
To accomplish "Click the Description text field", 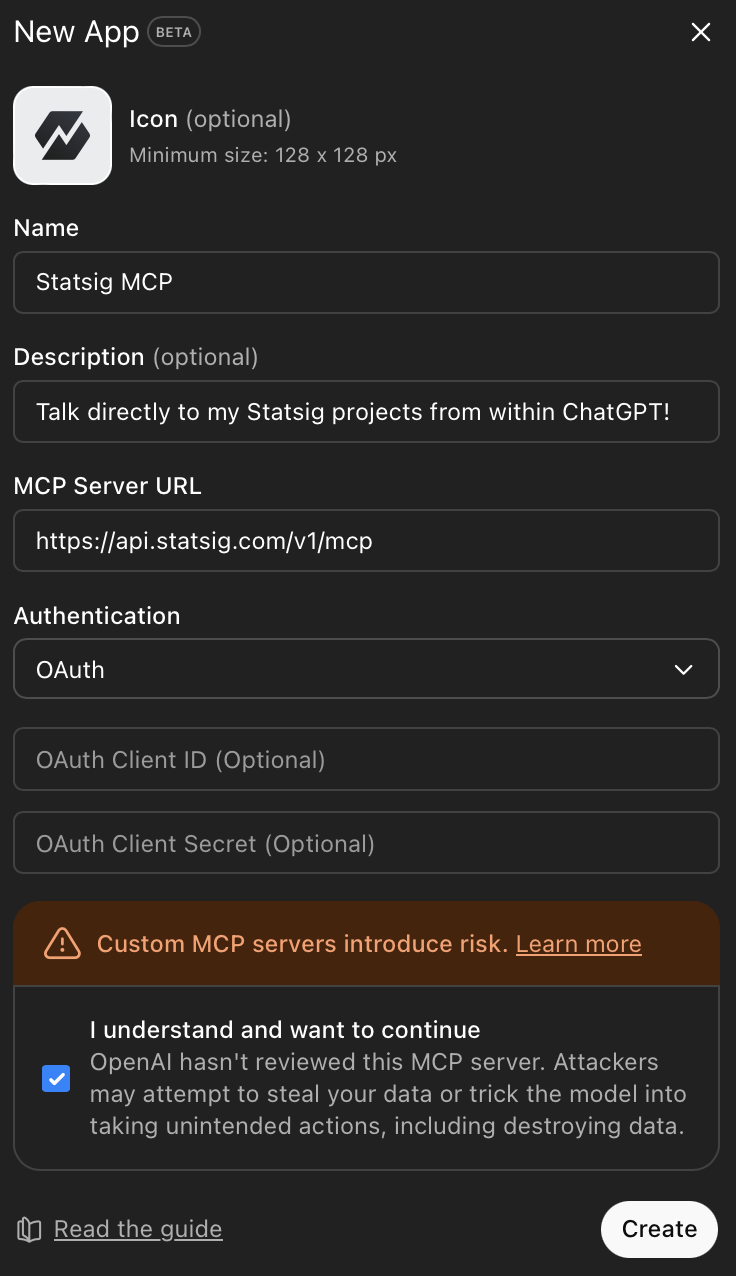I will (366, 411).
